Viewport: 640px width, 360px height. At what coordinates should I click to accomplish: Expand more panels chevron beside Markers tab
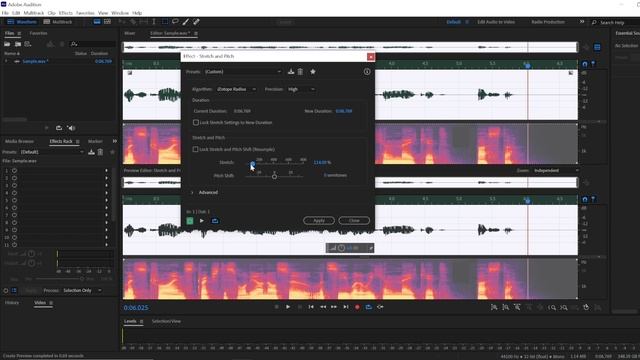115,141
